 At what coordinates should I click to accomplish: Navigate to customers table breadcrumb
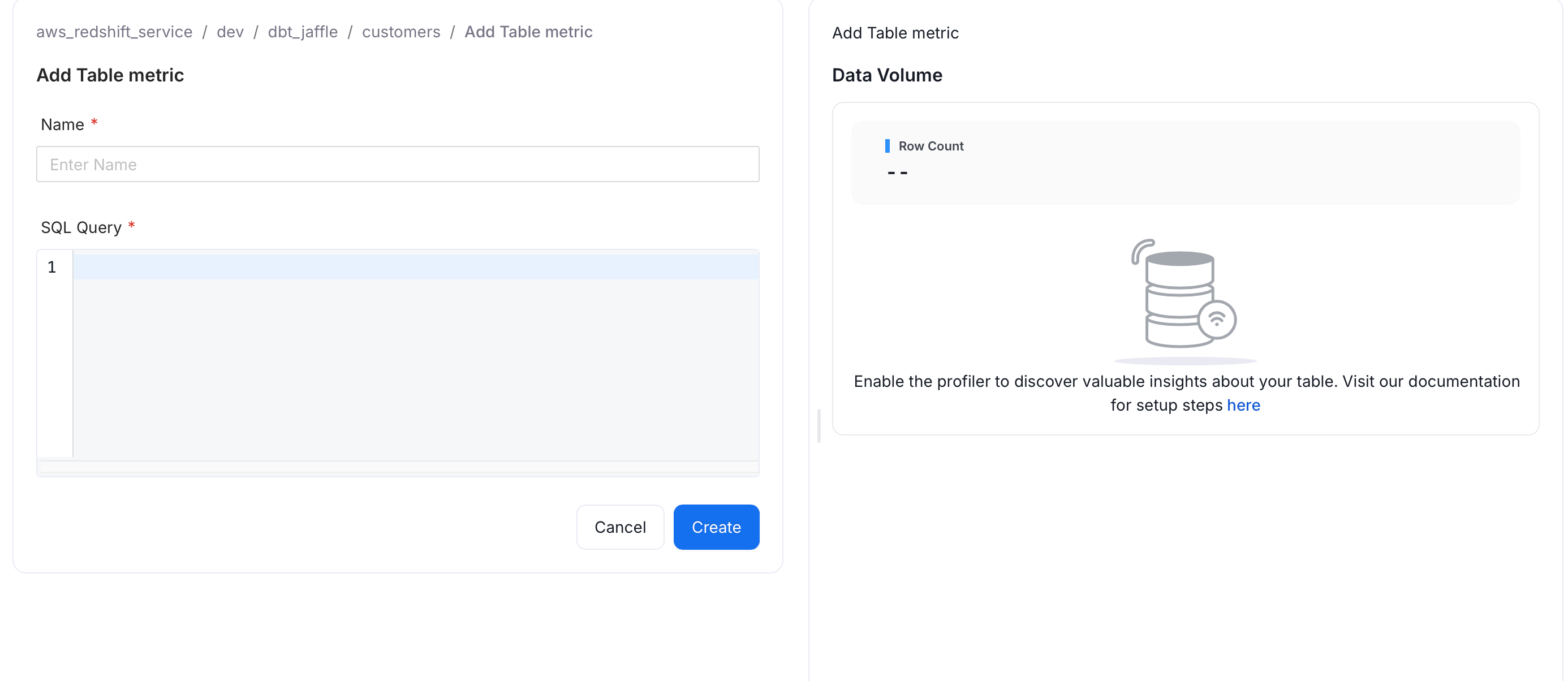tap(400, 32)
